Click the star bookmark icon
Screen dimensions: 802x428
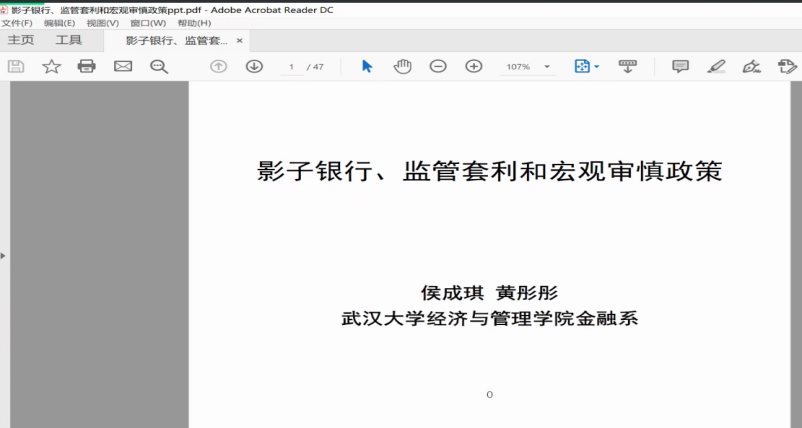pos(51,66)
